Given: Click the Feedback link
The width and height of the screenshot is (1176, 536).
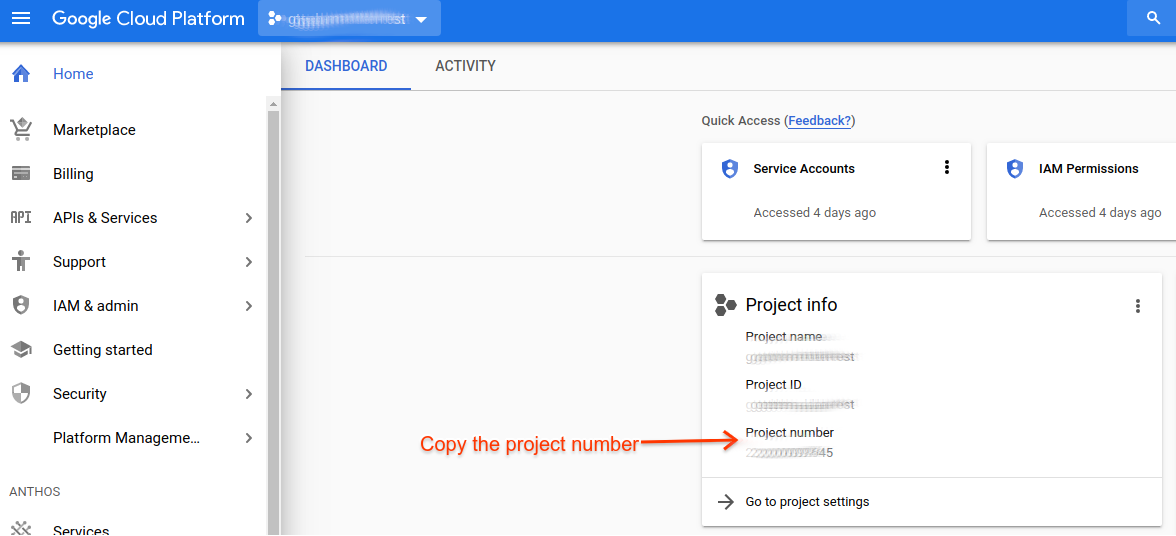Looking at the screenshot, I should [820, 121].
